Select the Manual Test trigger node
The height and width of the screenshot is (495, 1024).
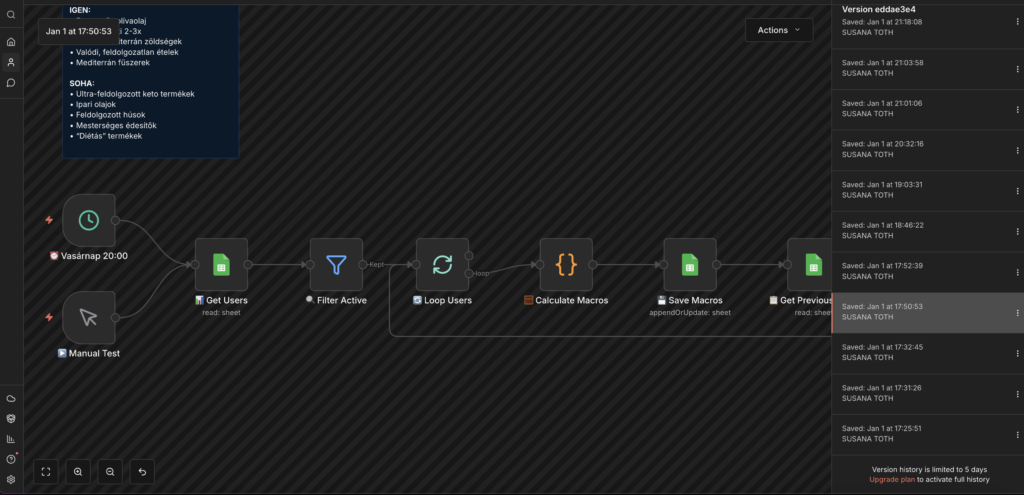pos(89,317)
